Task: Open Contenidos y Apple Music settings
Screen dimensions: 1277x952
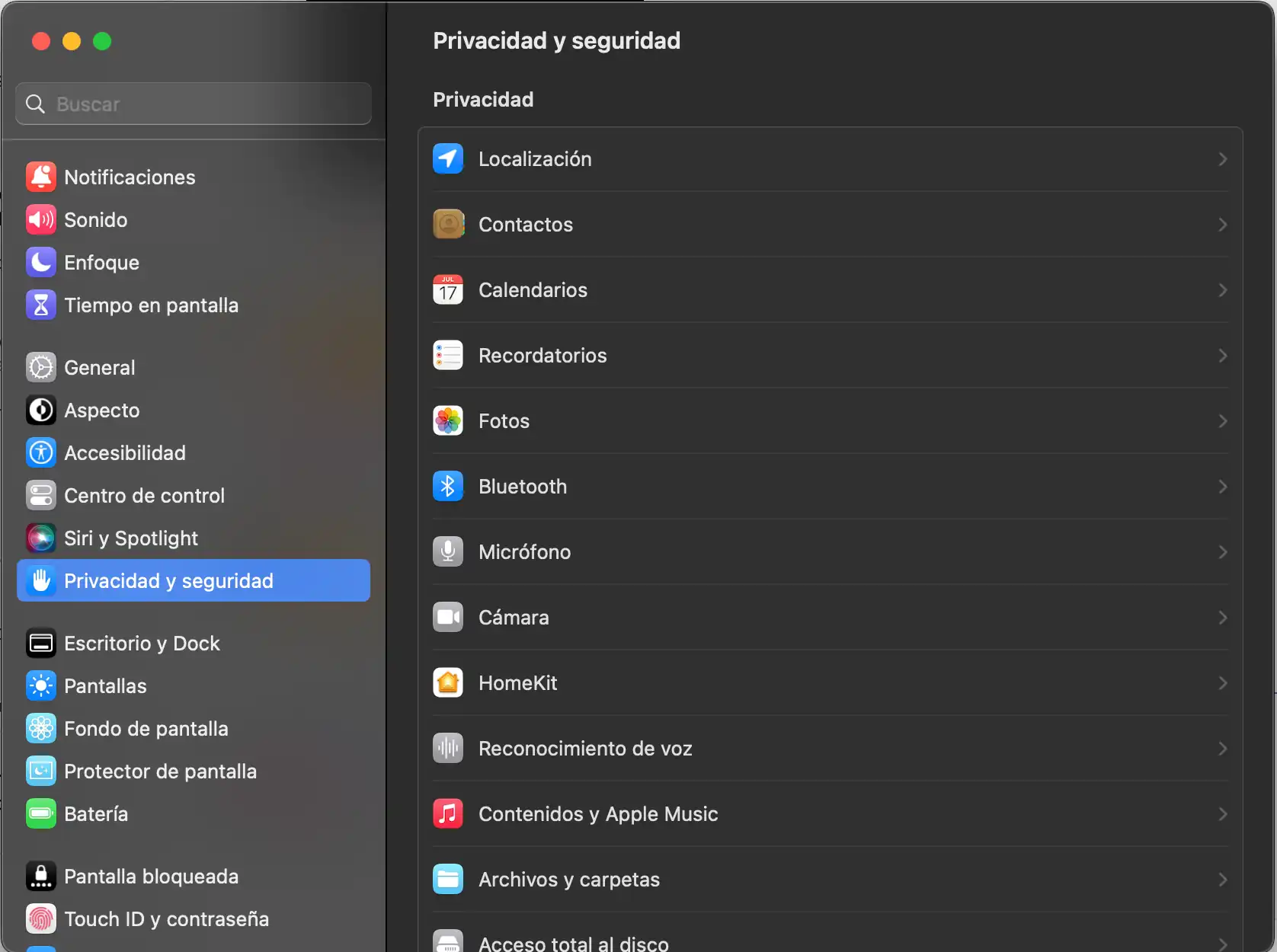Action: point(598,814)
